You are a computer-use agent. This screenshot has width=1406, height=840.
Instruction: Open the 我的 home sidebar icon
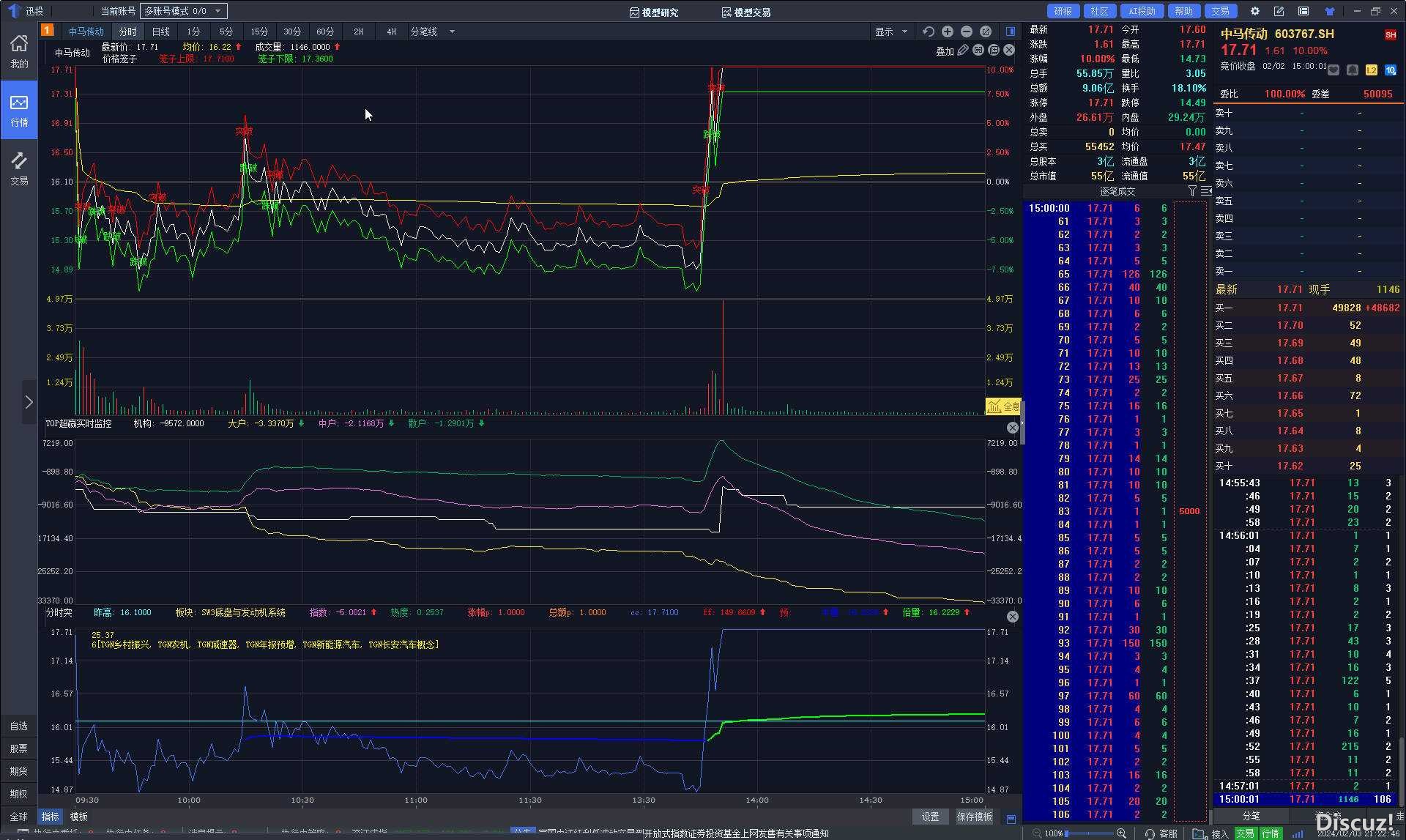19,52
